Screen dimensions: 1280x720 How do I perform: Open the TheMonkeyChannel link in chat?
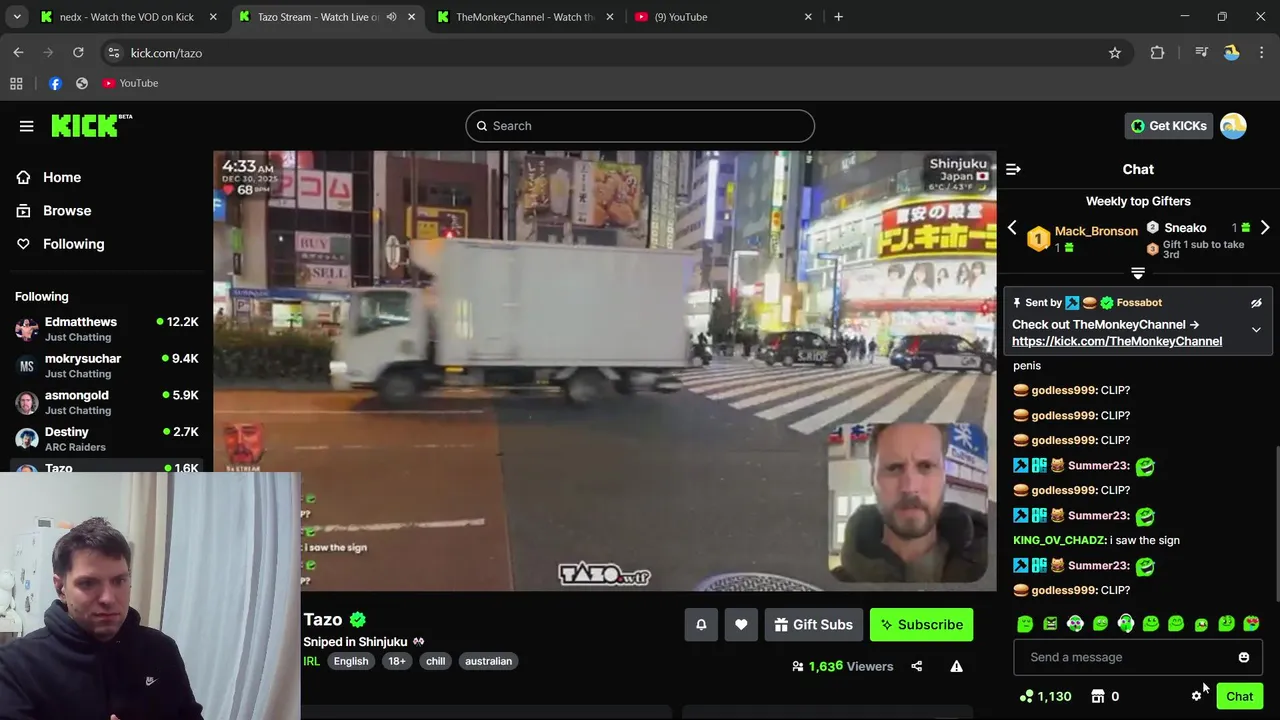coord(1117,341)
